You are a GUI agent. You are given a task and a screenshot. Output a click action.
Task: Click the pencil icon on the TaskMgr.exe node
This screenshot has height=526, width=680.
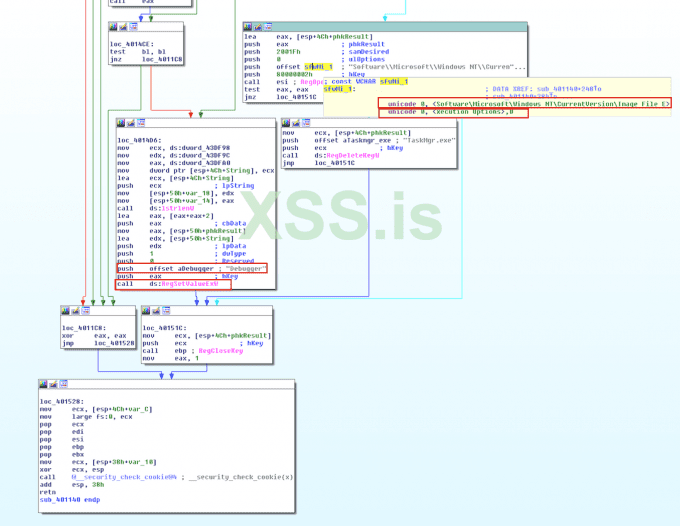pyautogui.click(x=296, y=123)
